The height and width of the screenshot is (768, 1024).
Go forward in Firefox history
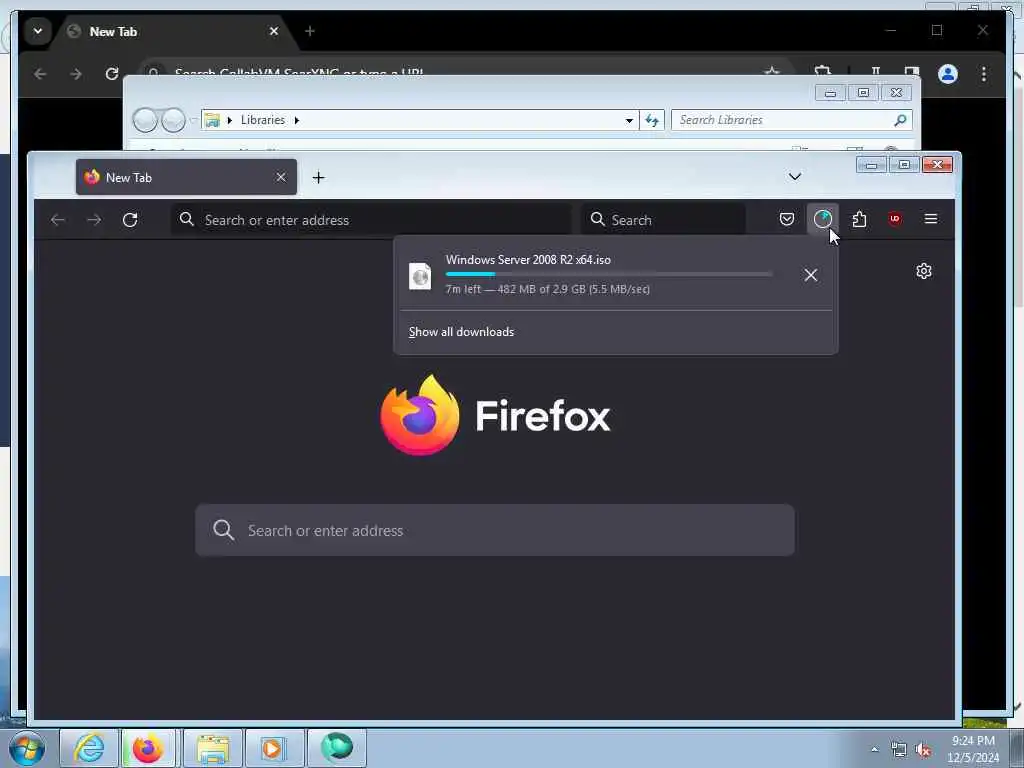(94, 220)
